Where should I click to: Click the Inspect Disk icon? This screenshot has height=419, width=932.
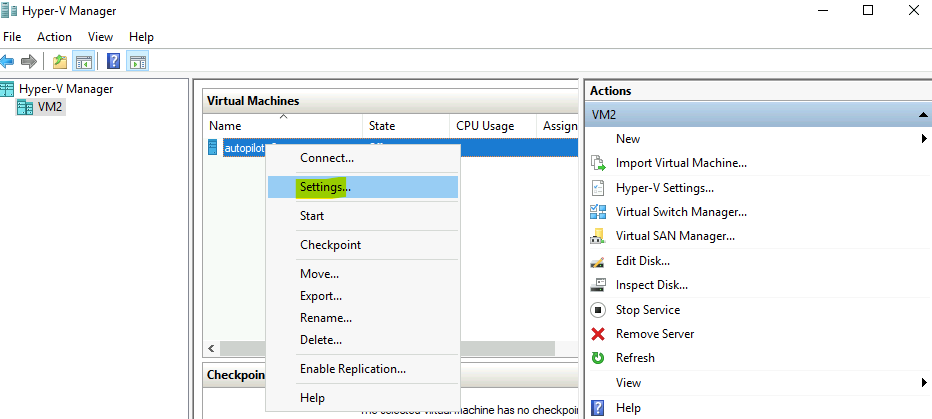[598, 285]
